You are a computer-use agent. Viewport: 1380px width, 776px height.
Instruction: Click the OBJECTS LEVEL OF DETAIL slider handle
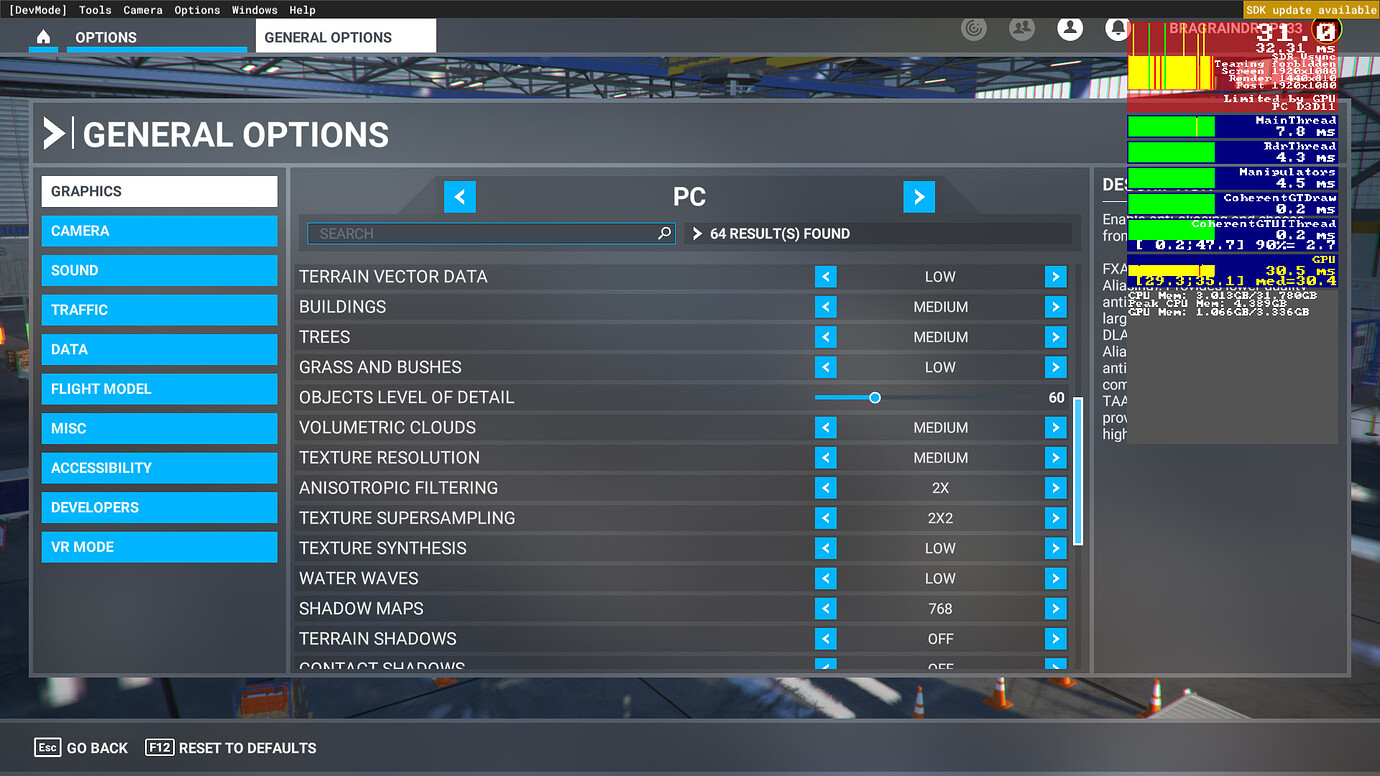(875, 397)
